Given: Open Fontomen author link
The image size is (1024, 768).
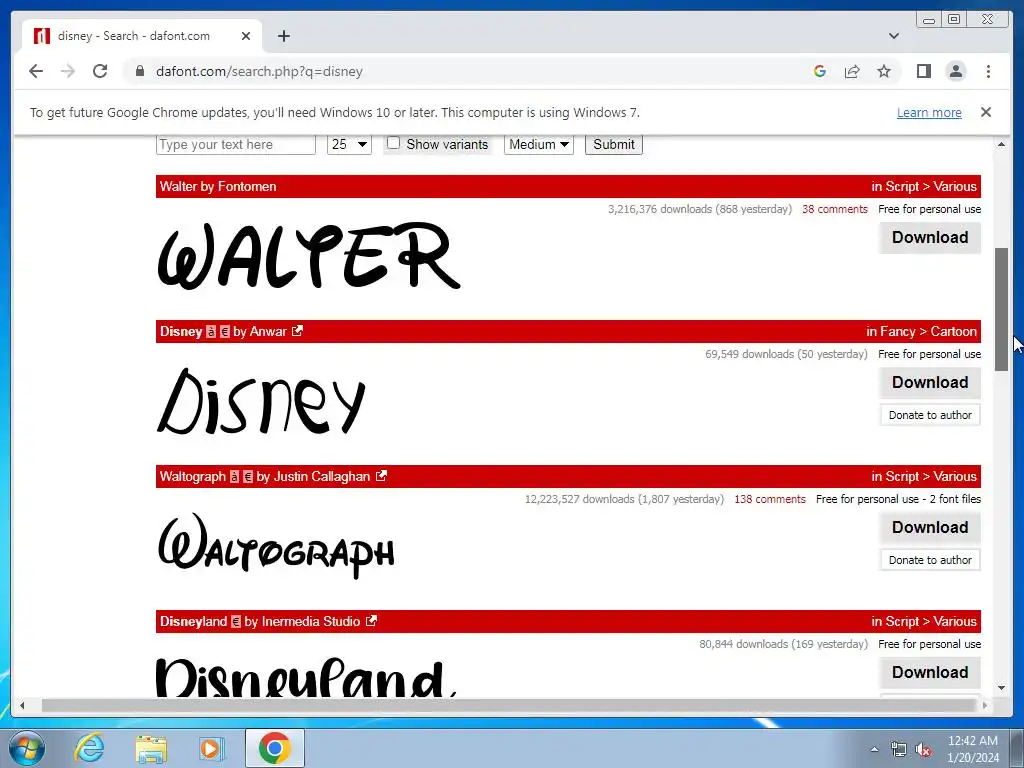Looking at the screenshot, I should tap(247, 187).
